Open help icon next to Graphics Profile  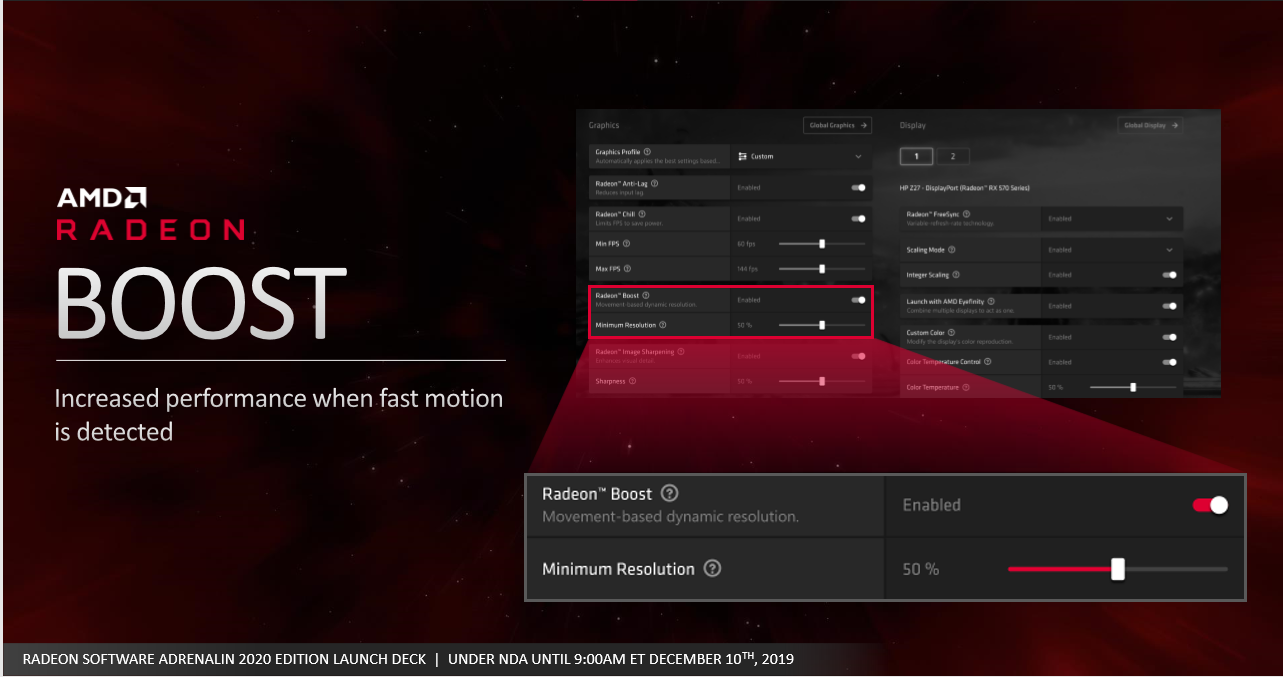(646, 152)
